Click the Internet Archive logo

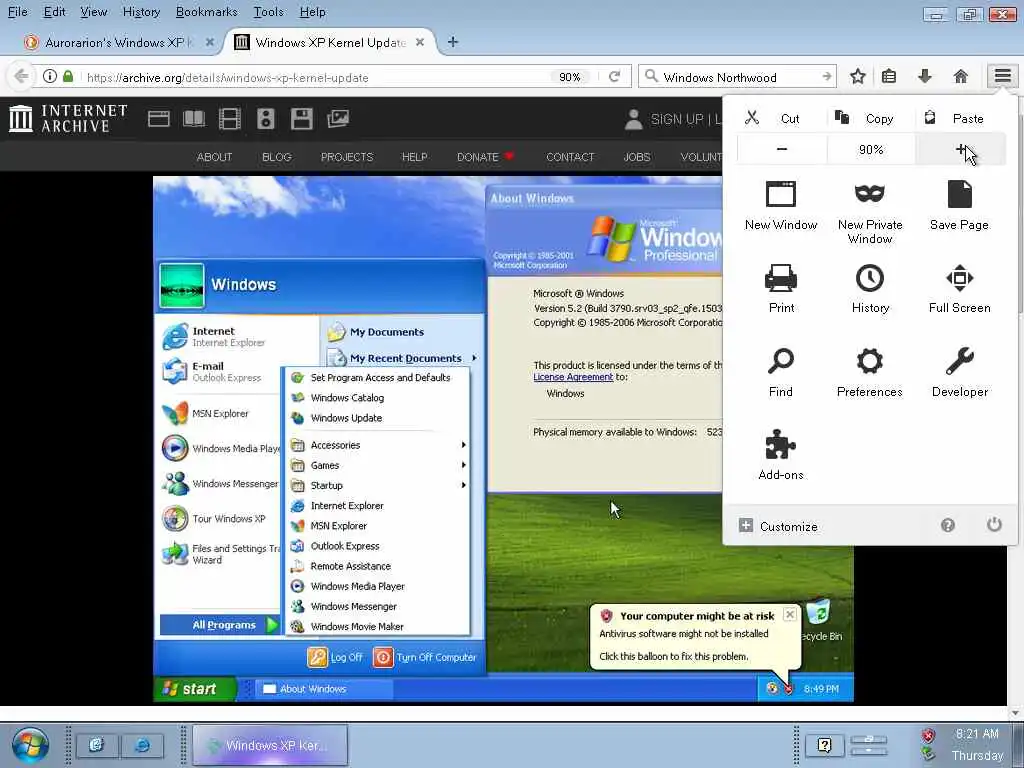[x=68, y=118]
